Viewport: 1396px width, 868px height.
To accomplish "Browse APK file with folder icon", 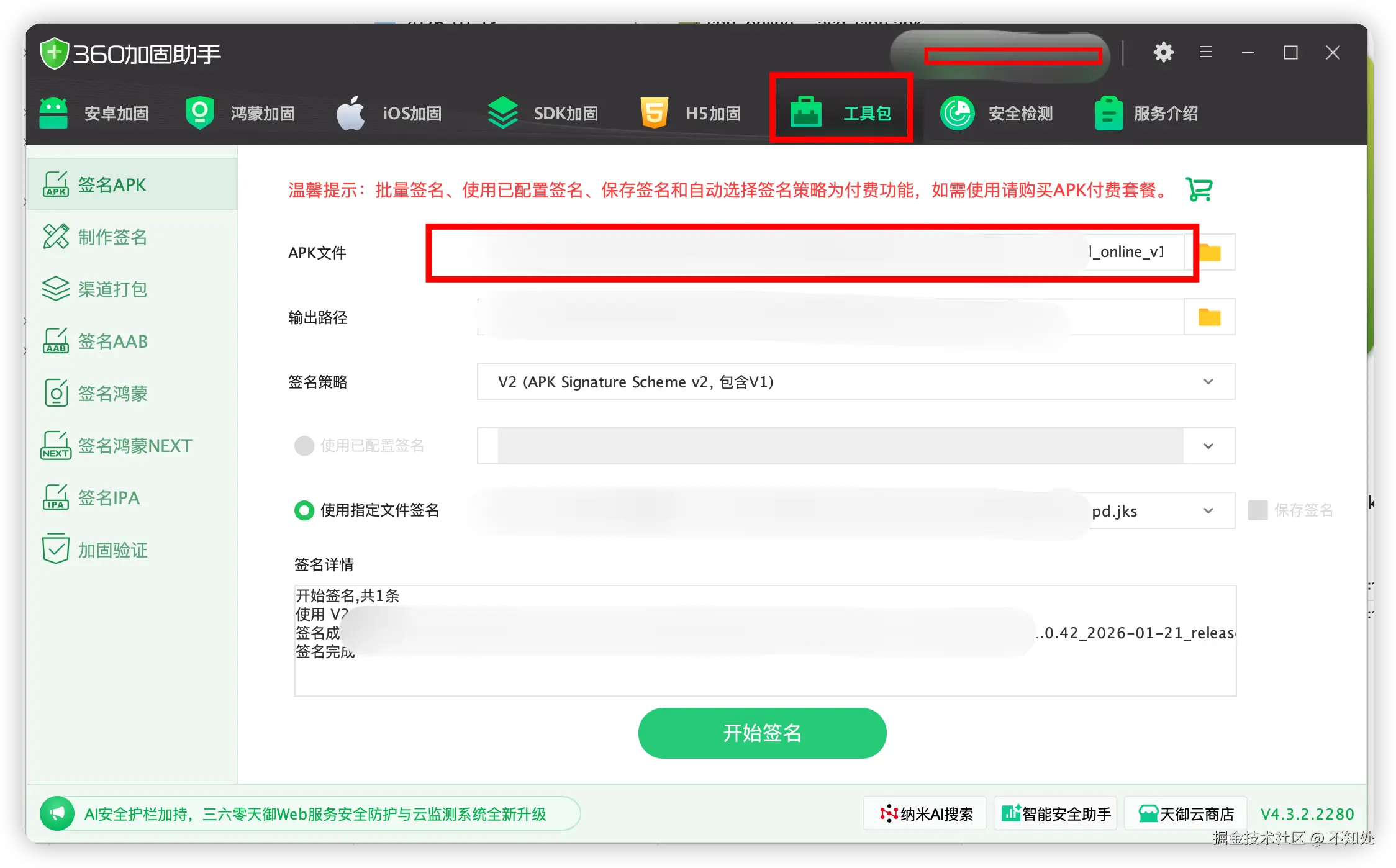I will [x=1210, y=253].
